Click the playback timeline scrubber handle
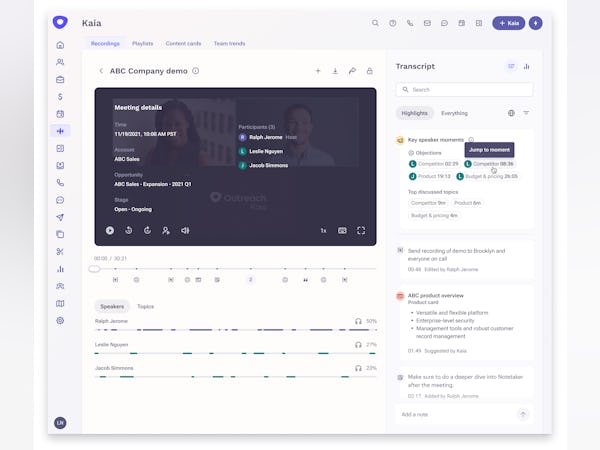The height and width of the screenshot is (450, 600). [94, 269]
